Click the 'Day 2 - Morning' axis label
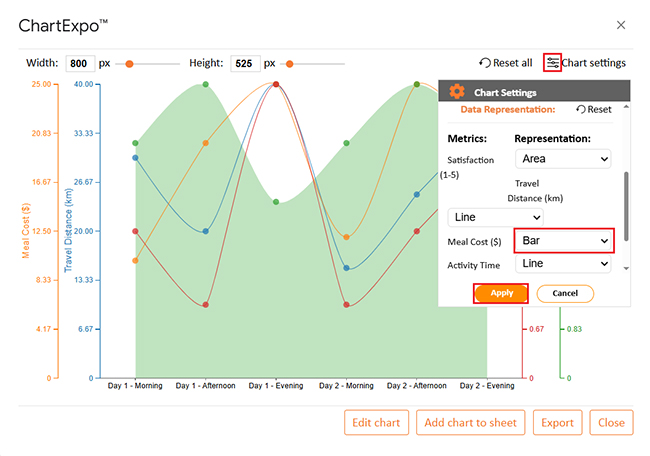This screenshot has height=456, width=650. (x=347, y=386)
